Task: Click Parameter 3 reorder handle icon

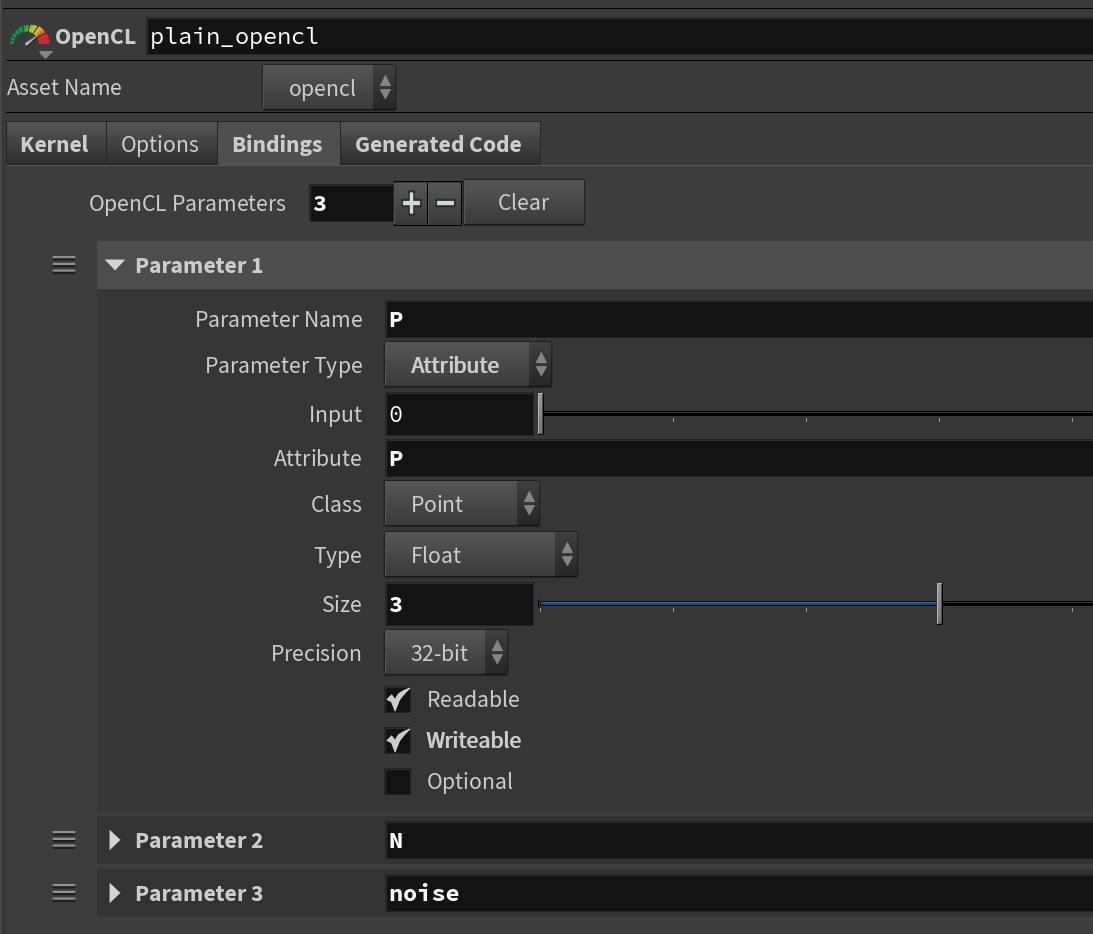Action: [64, 893]
